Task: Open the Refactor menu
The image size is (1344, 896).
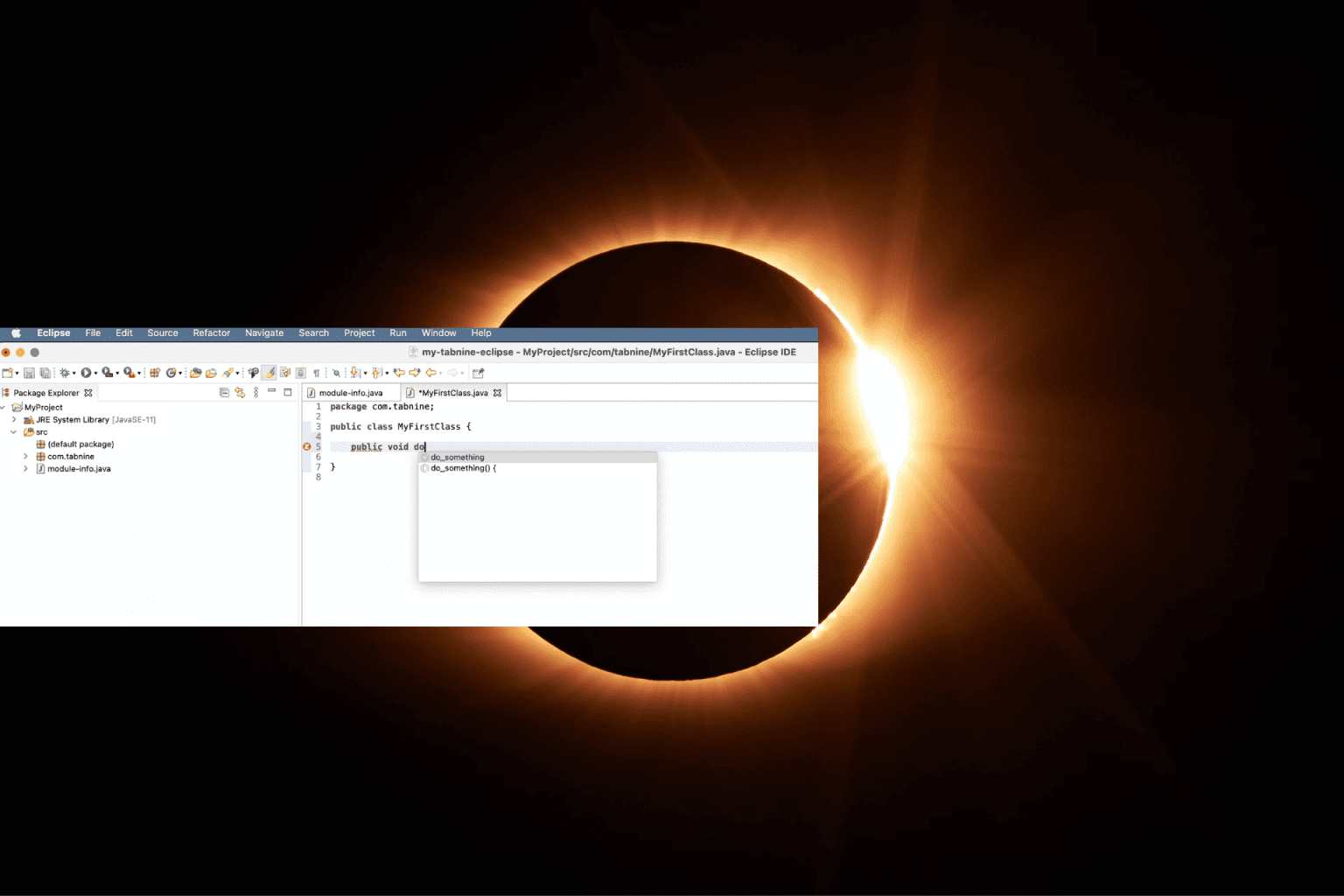Action: pos(211,332)
